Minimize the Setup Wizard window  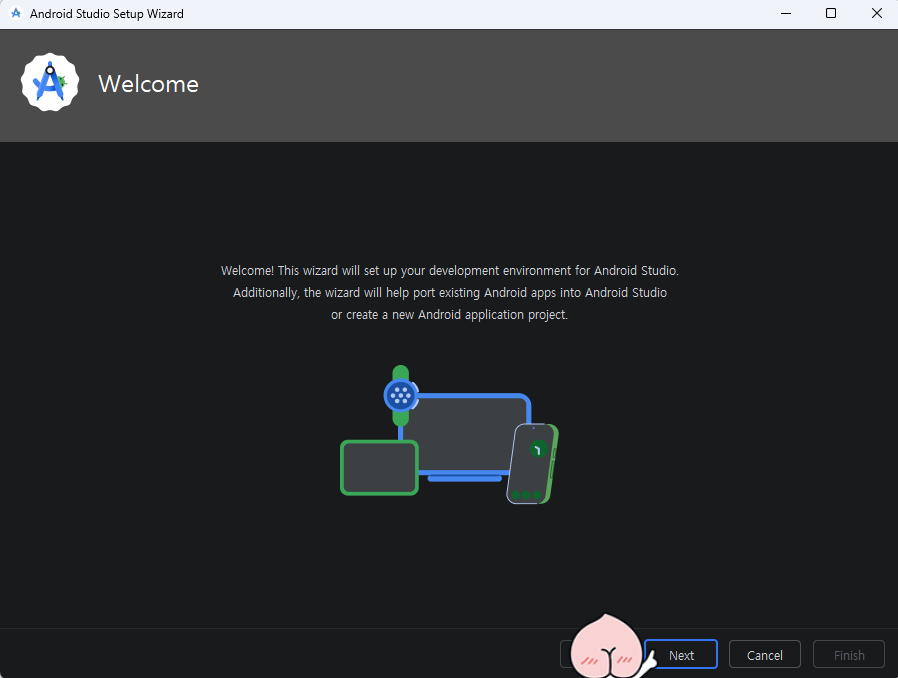click(786, 13)
